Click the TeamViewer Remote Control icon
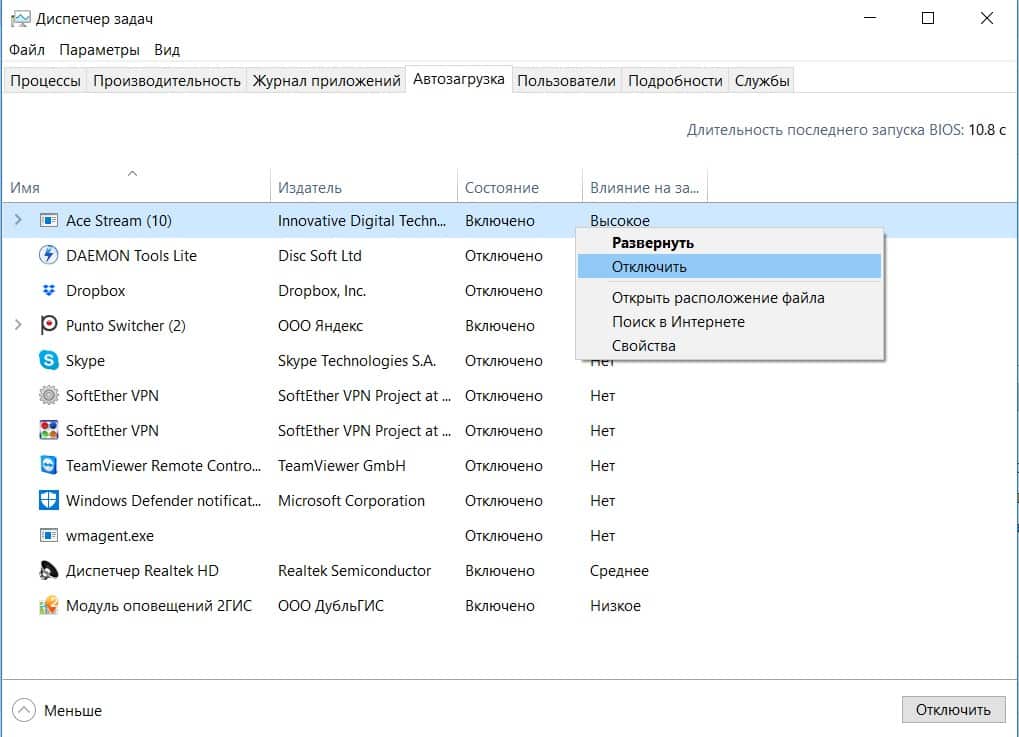Screen dimensions: 1019x737 coord(48,466)
